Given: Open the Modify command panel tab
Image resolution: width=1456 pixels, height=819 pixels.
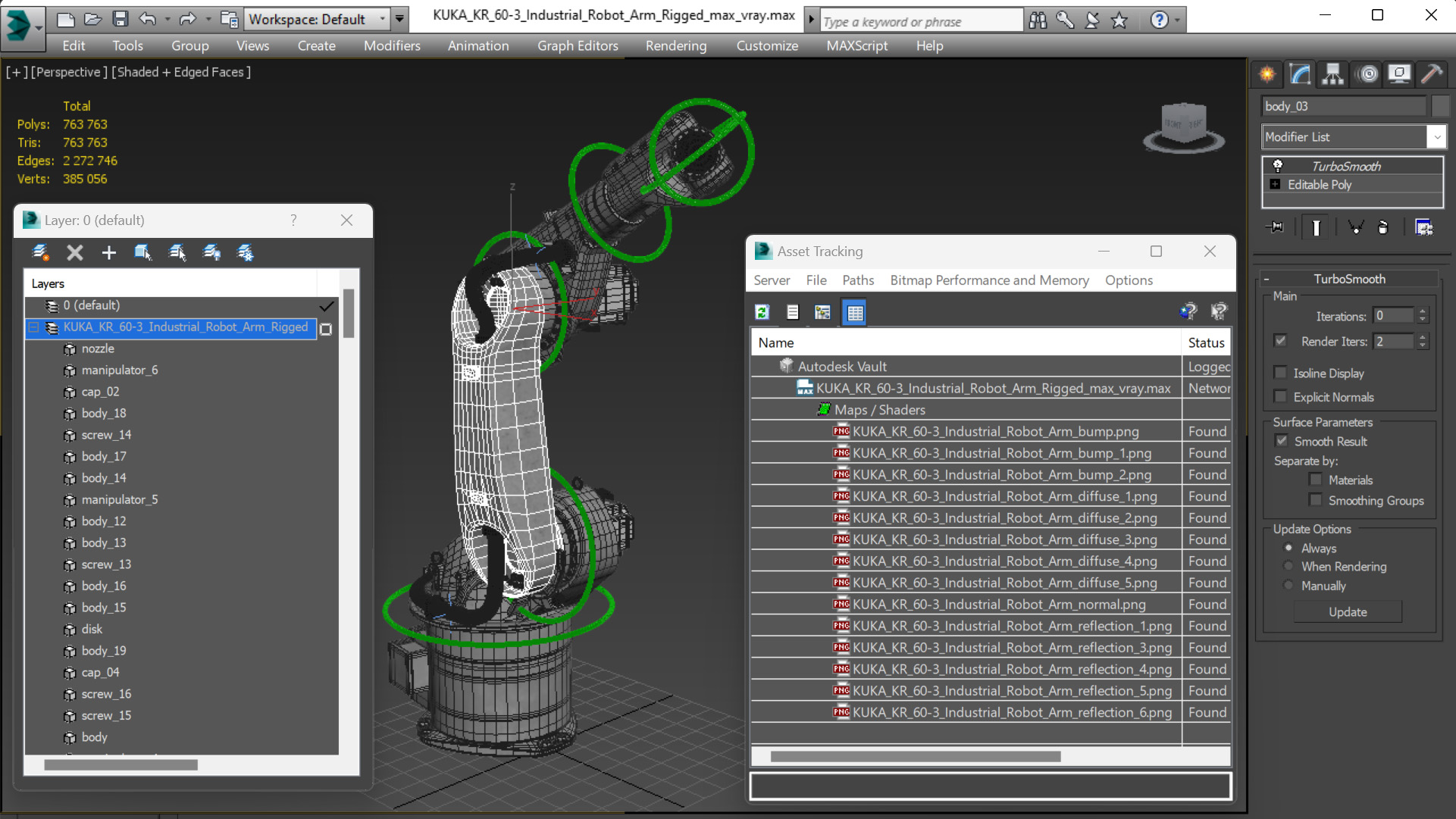Looking at the screenshot, I should pyautogui.click(x=1300, y=74).
